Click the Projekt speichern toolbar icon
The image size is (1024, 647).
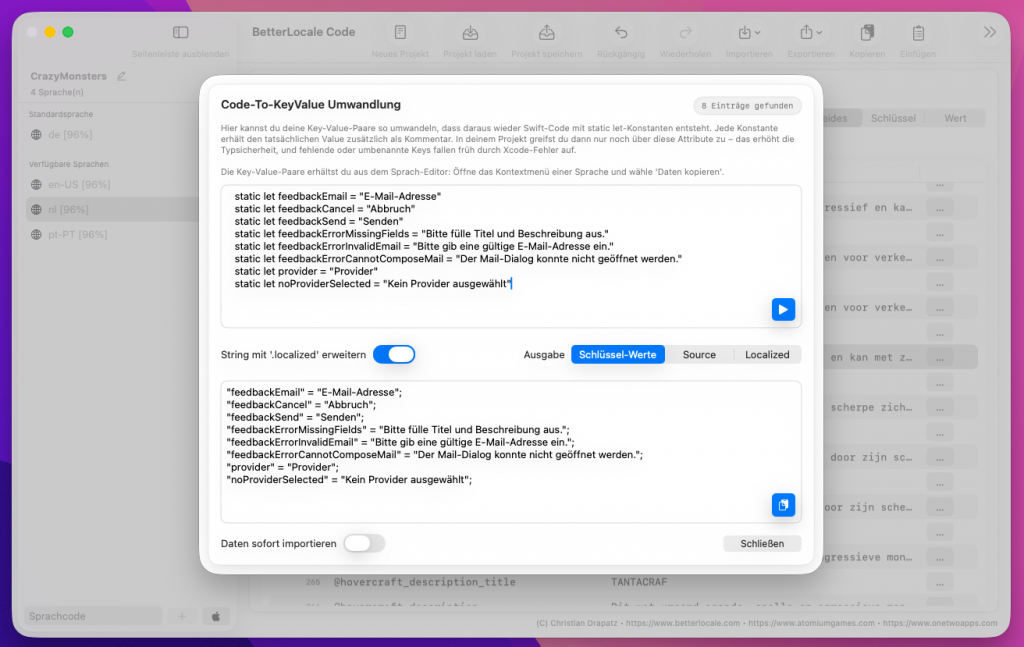point(547,33)
